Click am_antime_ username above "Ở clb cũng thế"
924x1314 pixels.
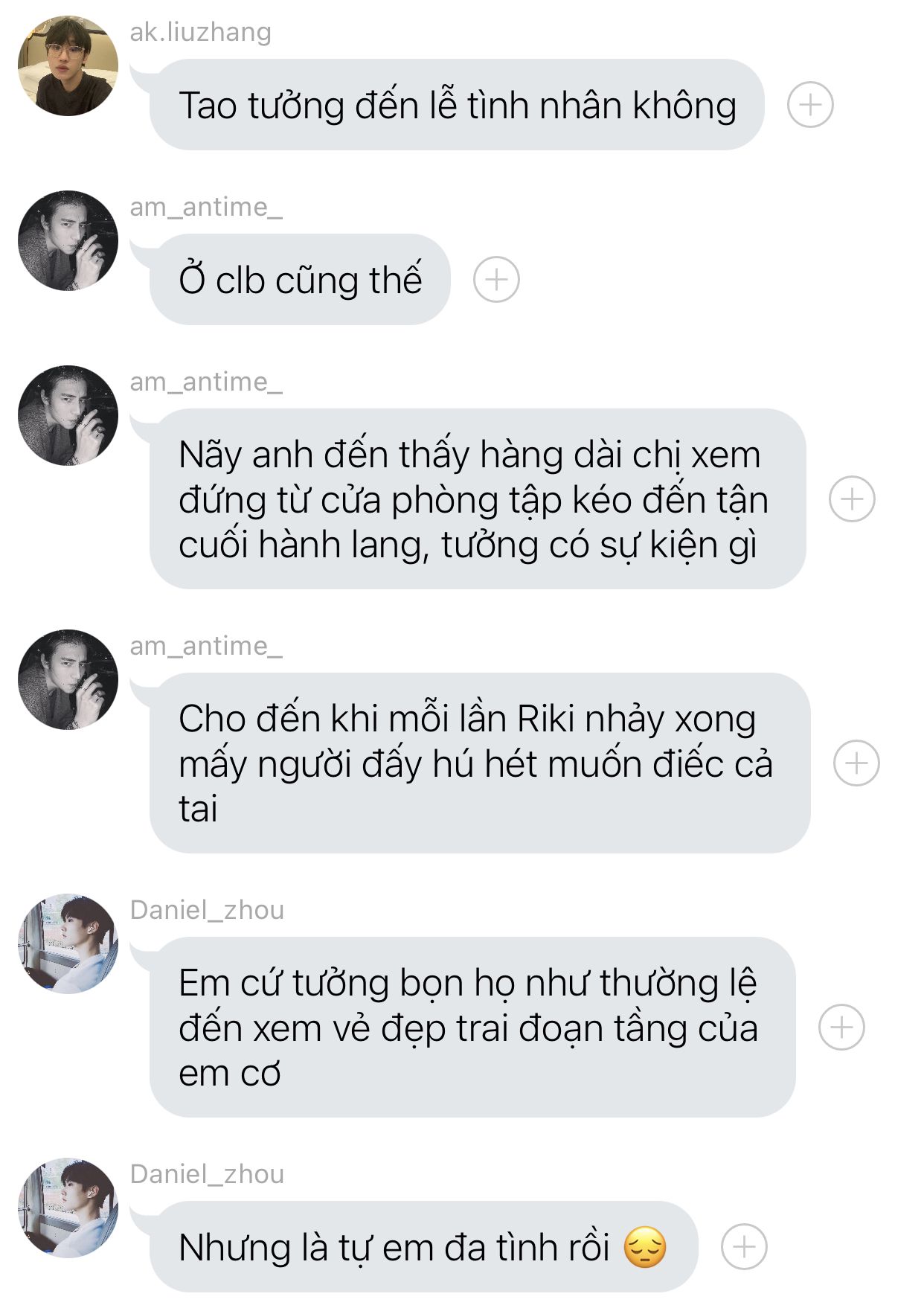[x=206, y=207]
